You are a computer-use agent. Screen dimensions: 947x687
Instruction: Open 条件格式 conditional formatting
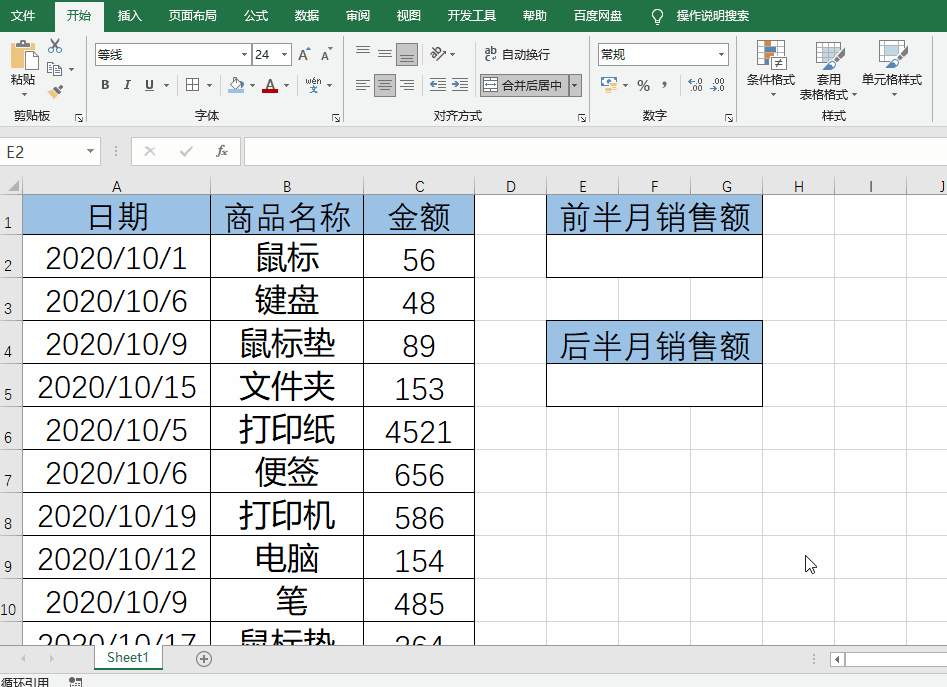[x=771, y=68]
